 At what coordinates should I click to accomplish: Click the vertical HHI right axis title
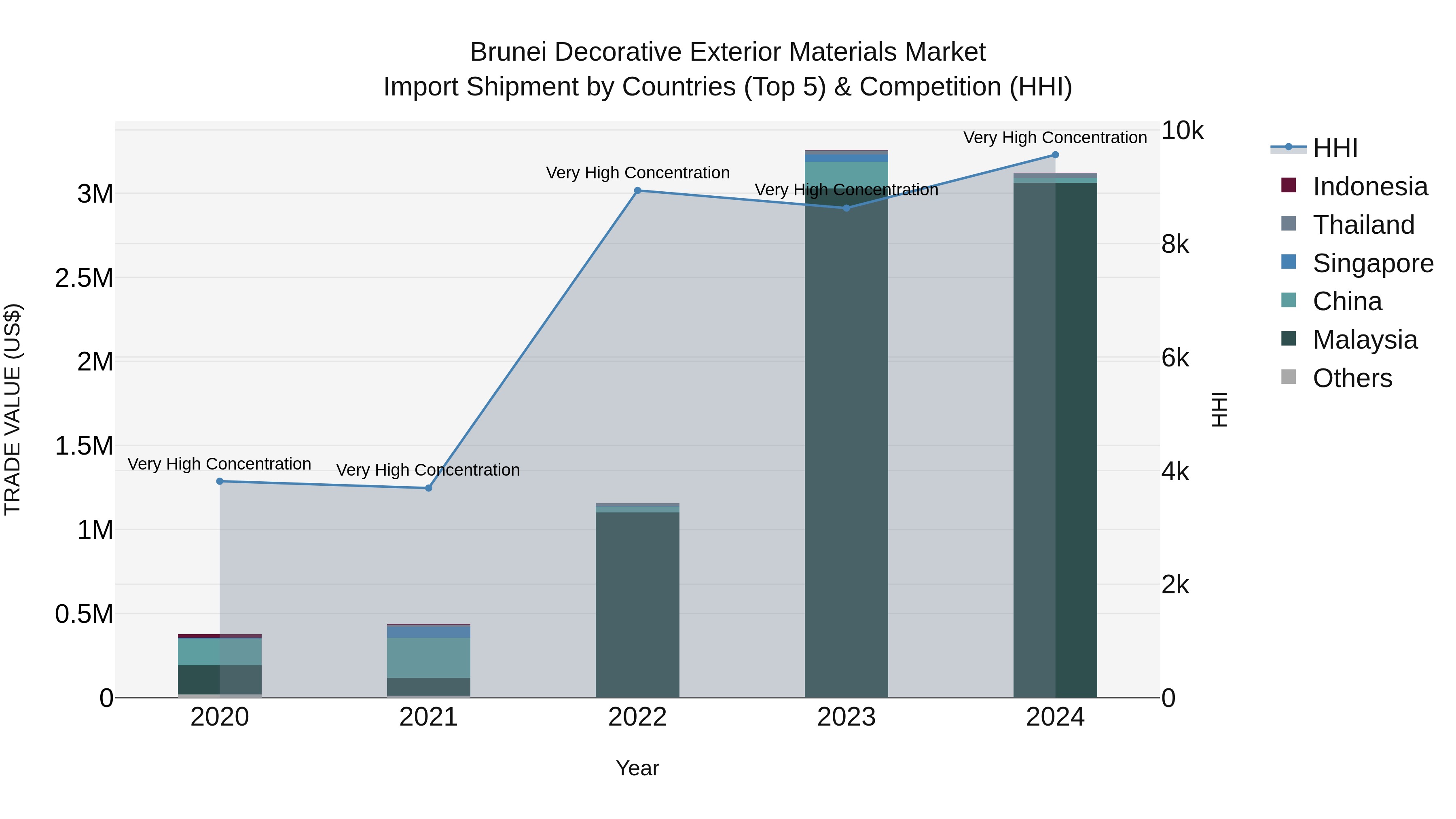click(1220, 409)
